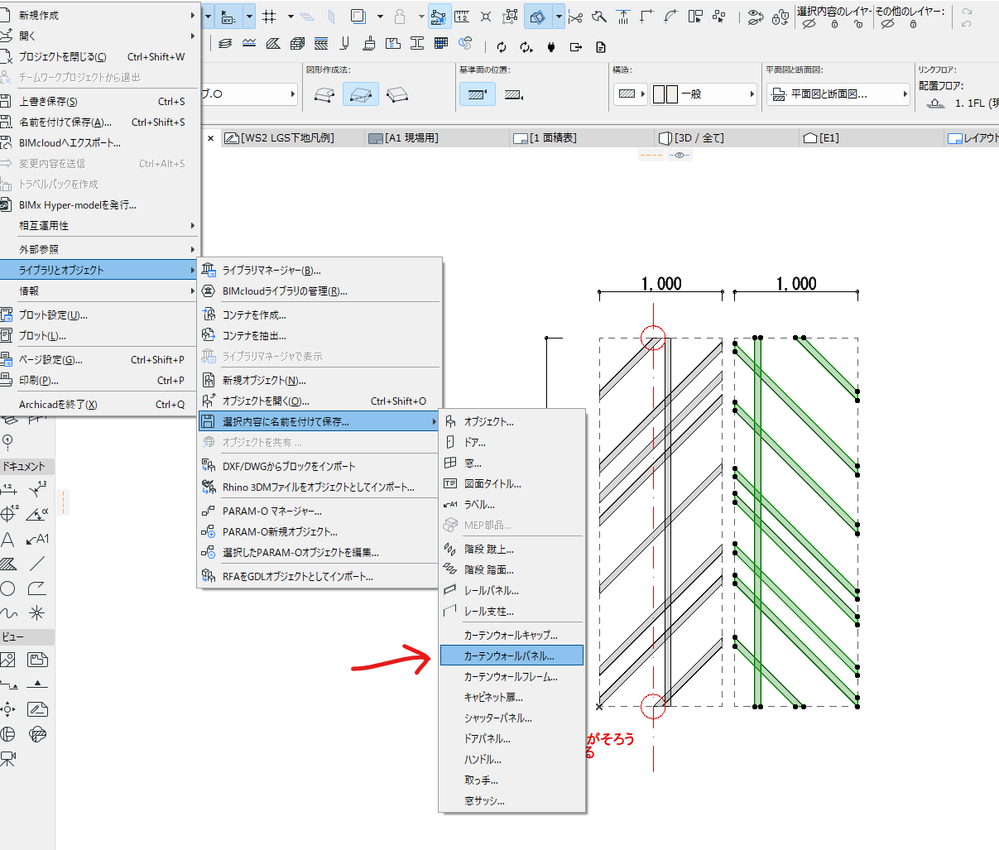Screen dimensions: 999x850
Task: Open ライブラリマネージャー(B)...
Action: [319, 270]
